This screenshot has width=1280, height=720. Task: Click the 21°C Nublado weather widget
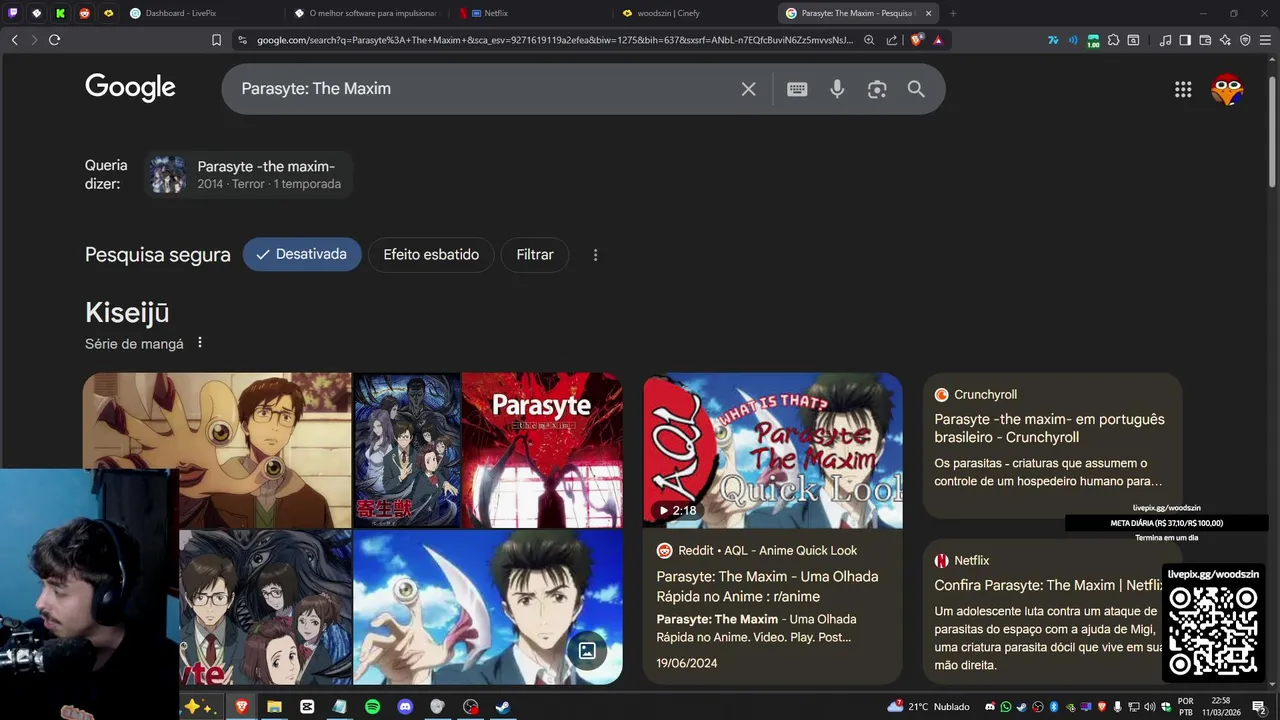pos(928,707)
